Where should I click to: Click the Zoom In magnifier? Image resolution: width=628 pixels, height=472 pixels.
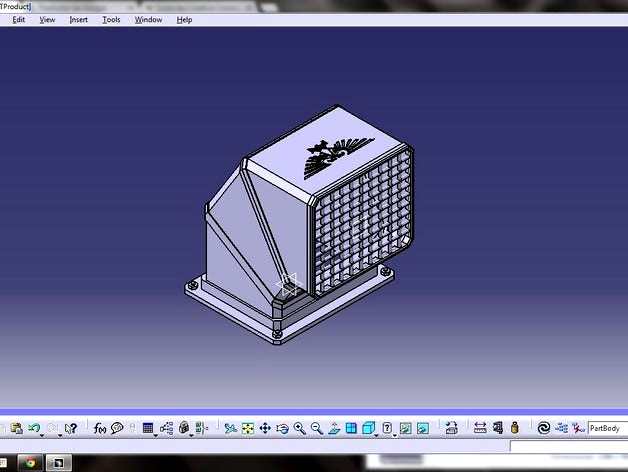coord(299,428)
